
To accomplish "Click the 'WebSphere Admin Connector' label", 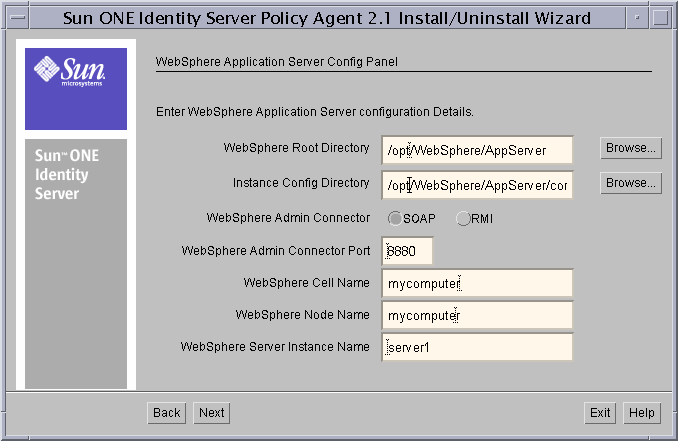I will 288,217.
